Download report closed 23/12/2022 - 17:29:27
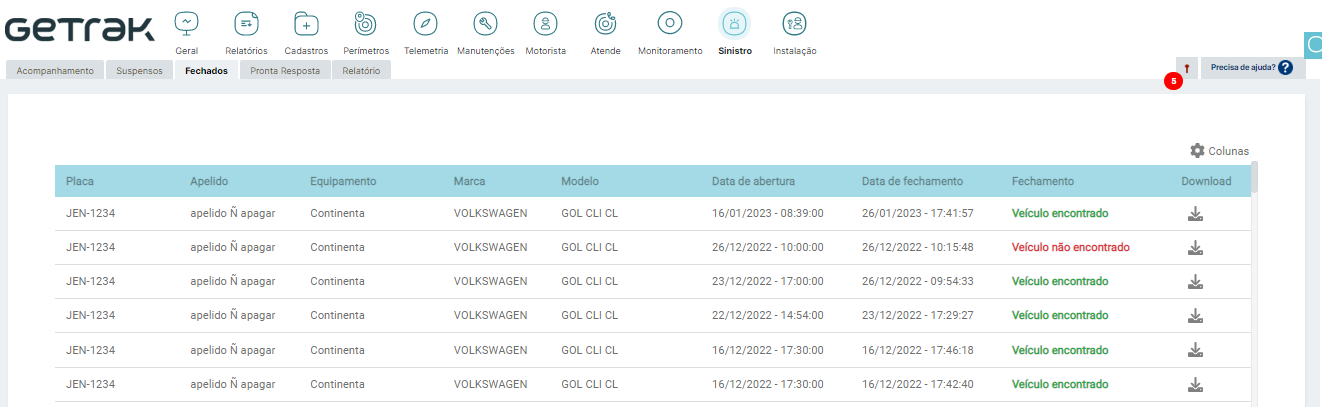Viewport: 1322px width, 407px height. (x=1195, y=316)
